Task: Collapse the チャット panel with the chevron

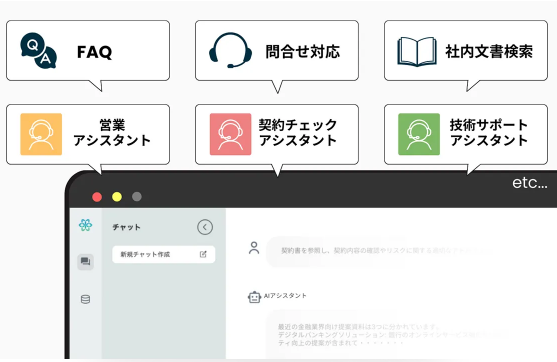Action: point(205,227)
